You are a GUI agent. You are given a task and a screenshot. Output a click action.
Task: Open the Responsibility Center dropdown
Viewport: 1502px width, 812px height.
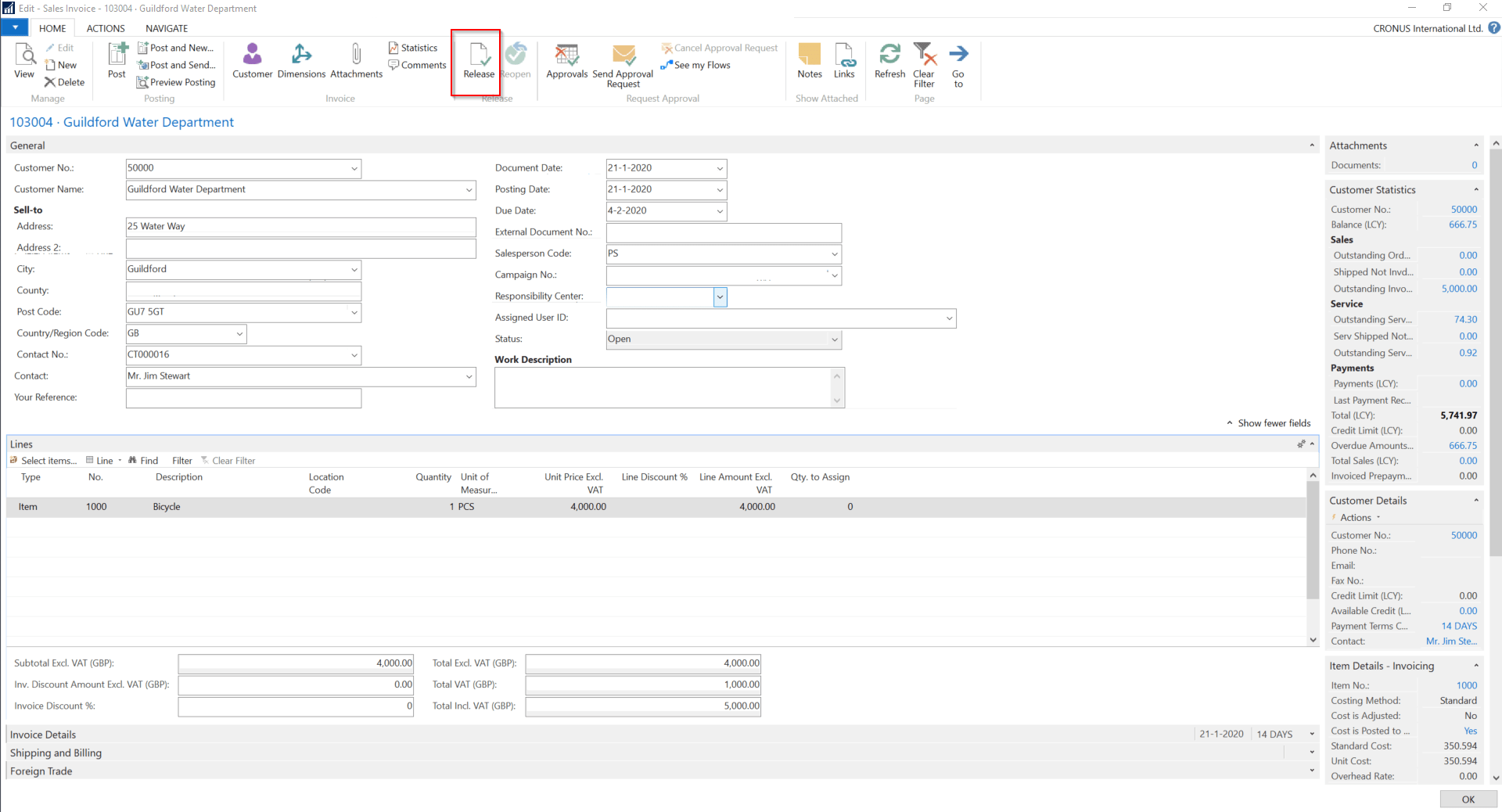[720, 297]
